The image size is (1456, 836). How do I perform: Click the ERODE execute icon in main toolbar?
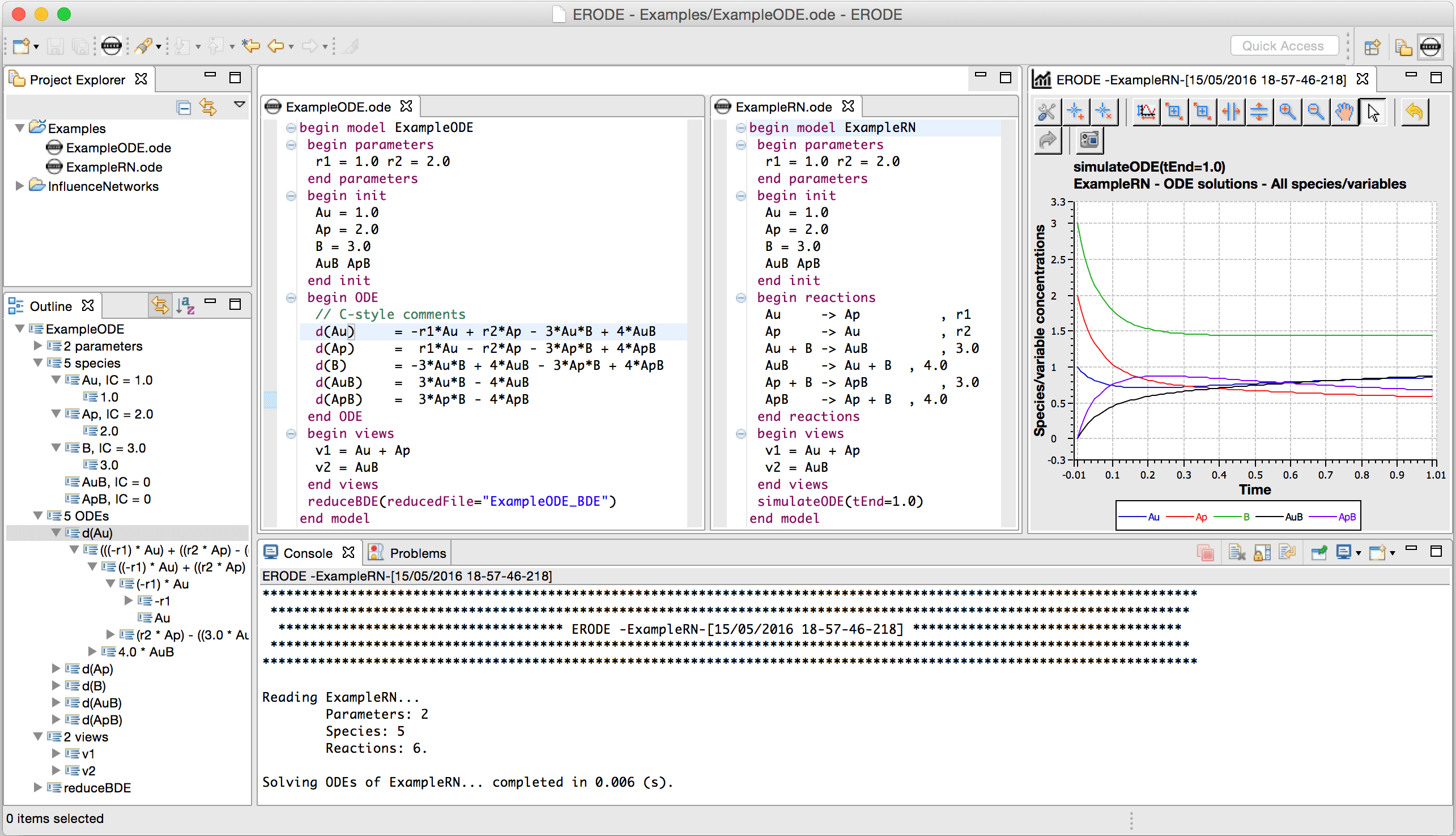click(x=112, y=46)
